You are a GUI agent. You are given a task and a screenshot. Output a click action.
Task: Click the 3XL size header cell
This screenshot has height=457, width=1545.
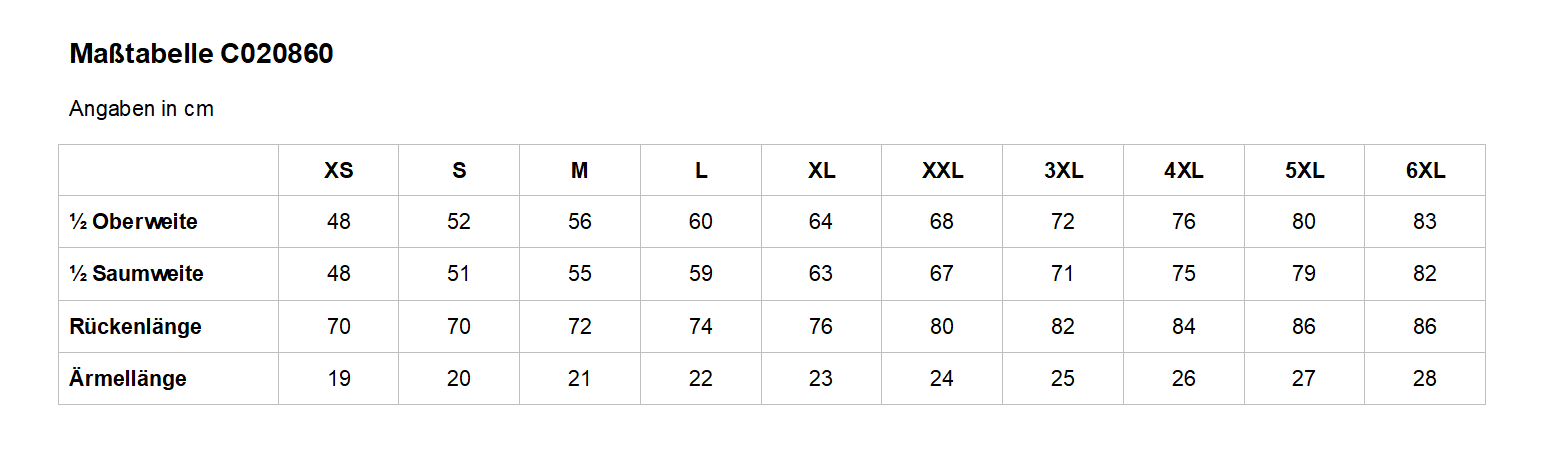(1063, 171)
